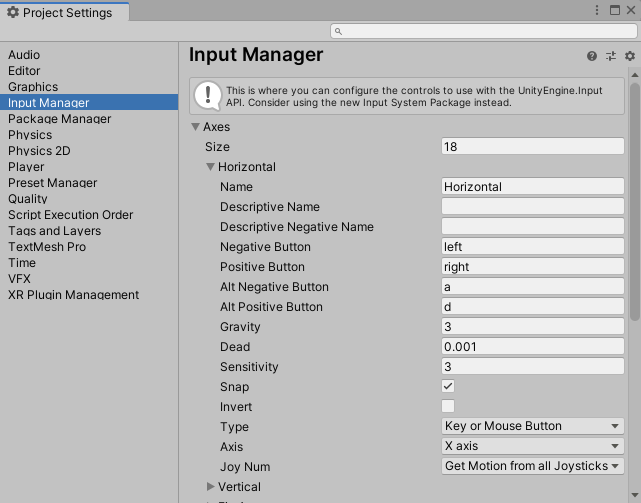Click the scrollbar down arrow

click(x=634, y=495)
